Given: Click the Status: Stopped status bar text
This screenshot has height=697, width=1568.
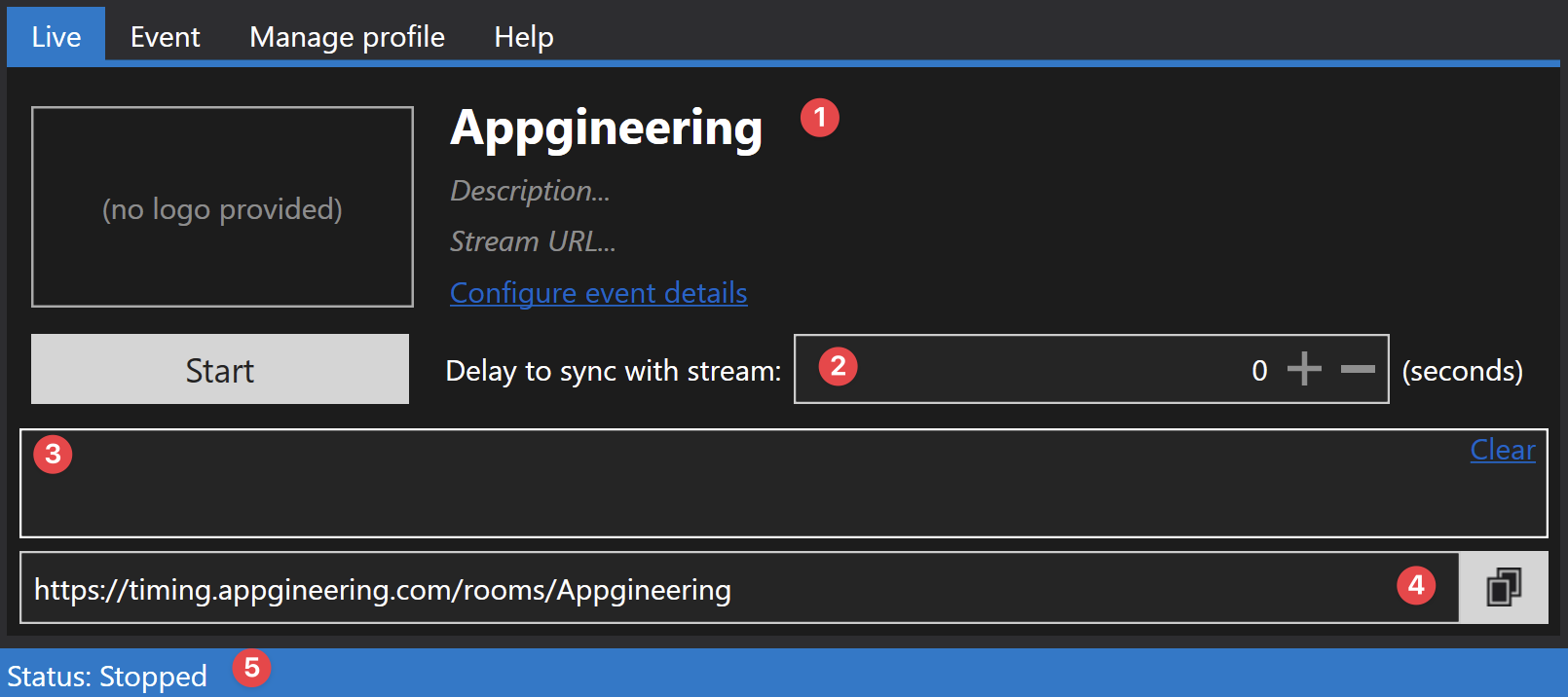Looking at the screenshot, I should point(107,676).
